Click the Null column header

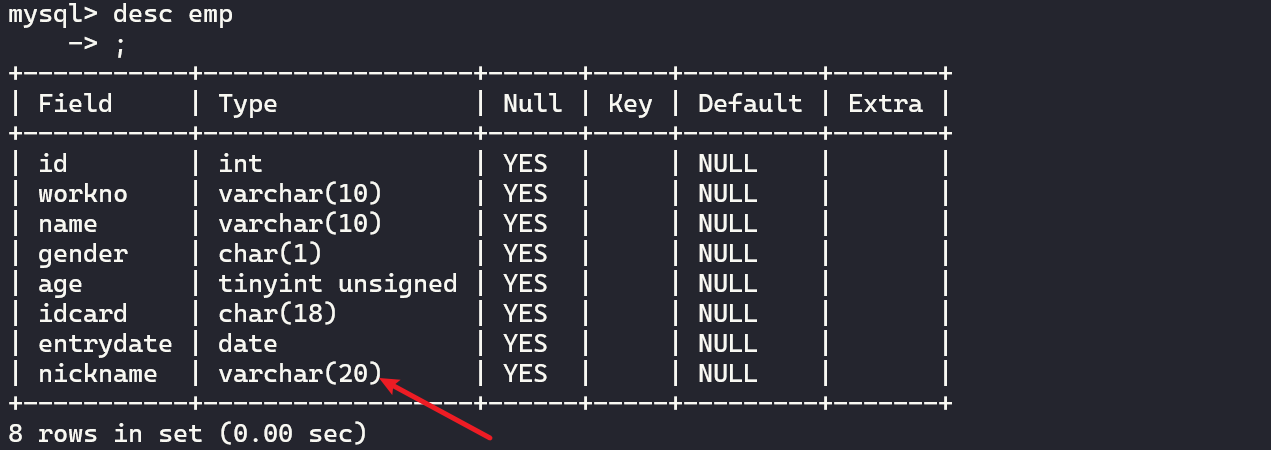[532, 104]
